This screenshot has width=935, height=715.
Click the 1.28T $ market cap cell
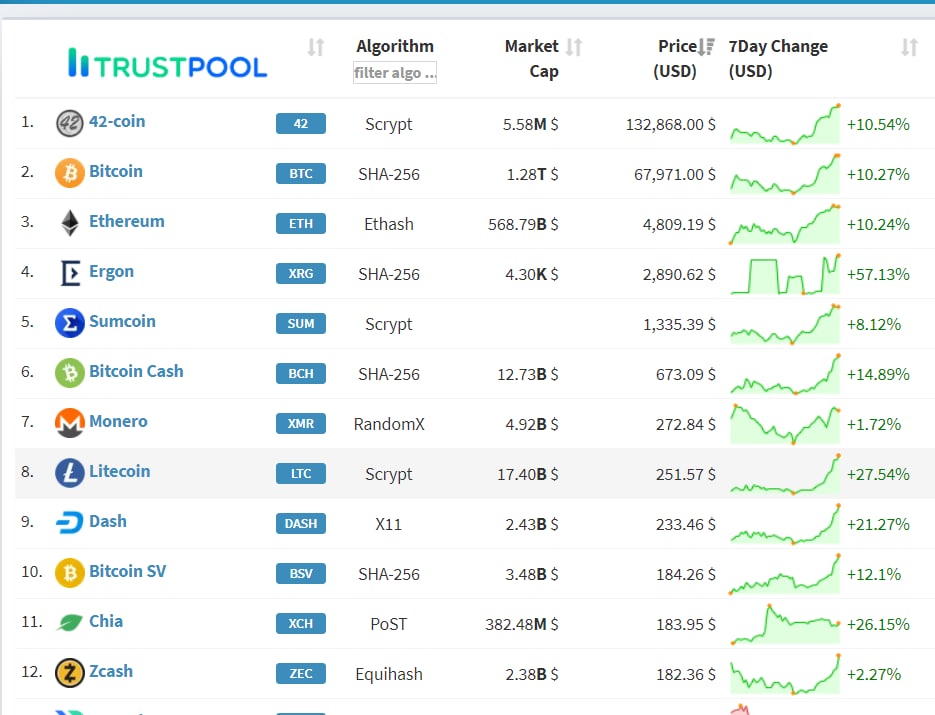(x=532, y=175)
